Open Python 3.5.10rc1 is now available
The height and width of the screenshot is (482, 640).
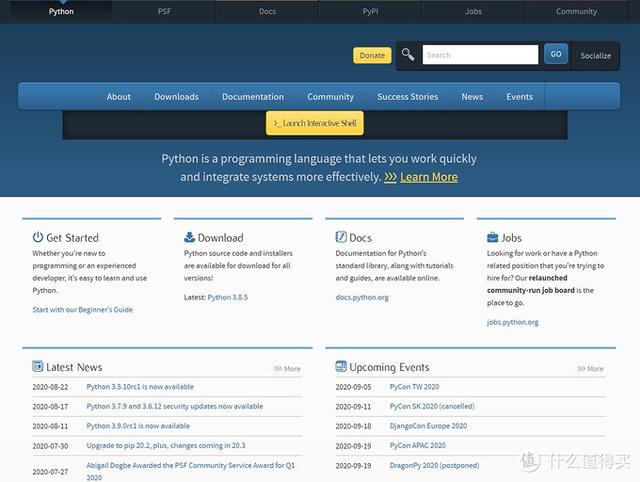click(x=140, y=386)
